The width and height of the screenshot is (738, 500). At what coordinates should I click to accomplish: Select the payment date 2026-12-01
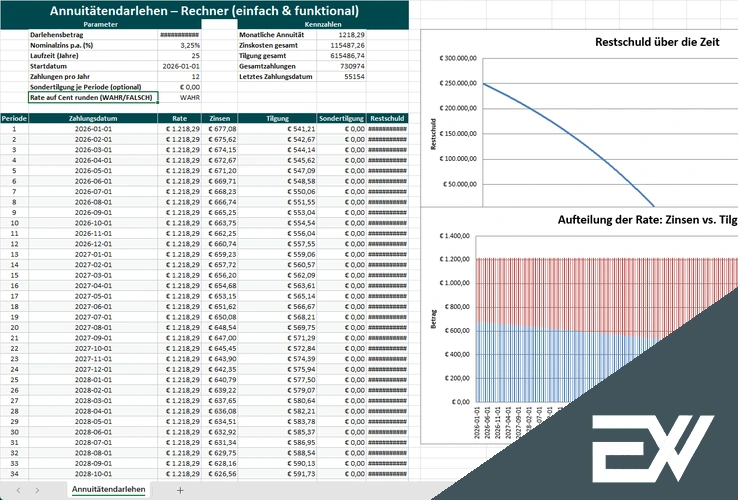(93, 244)
